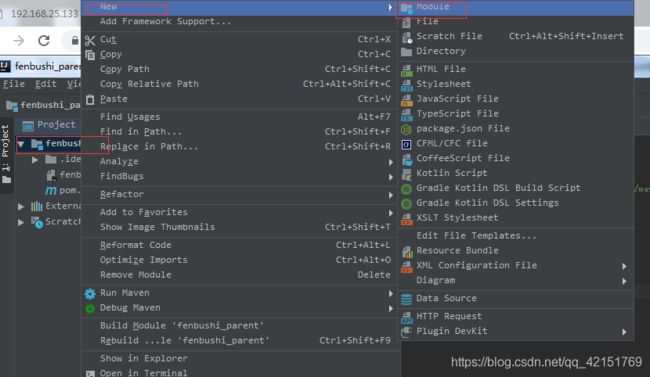The height and width of the screenshot is (377, 650).
Task: Expand the .idea folder arrow
Action: pyautogui.click(x=35, y=160)
